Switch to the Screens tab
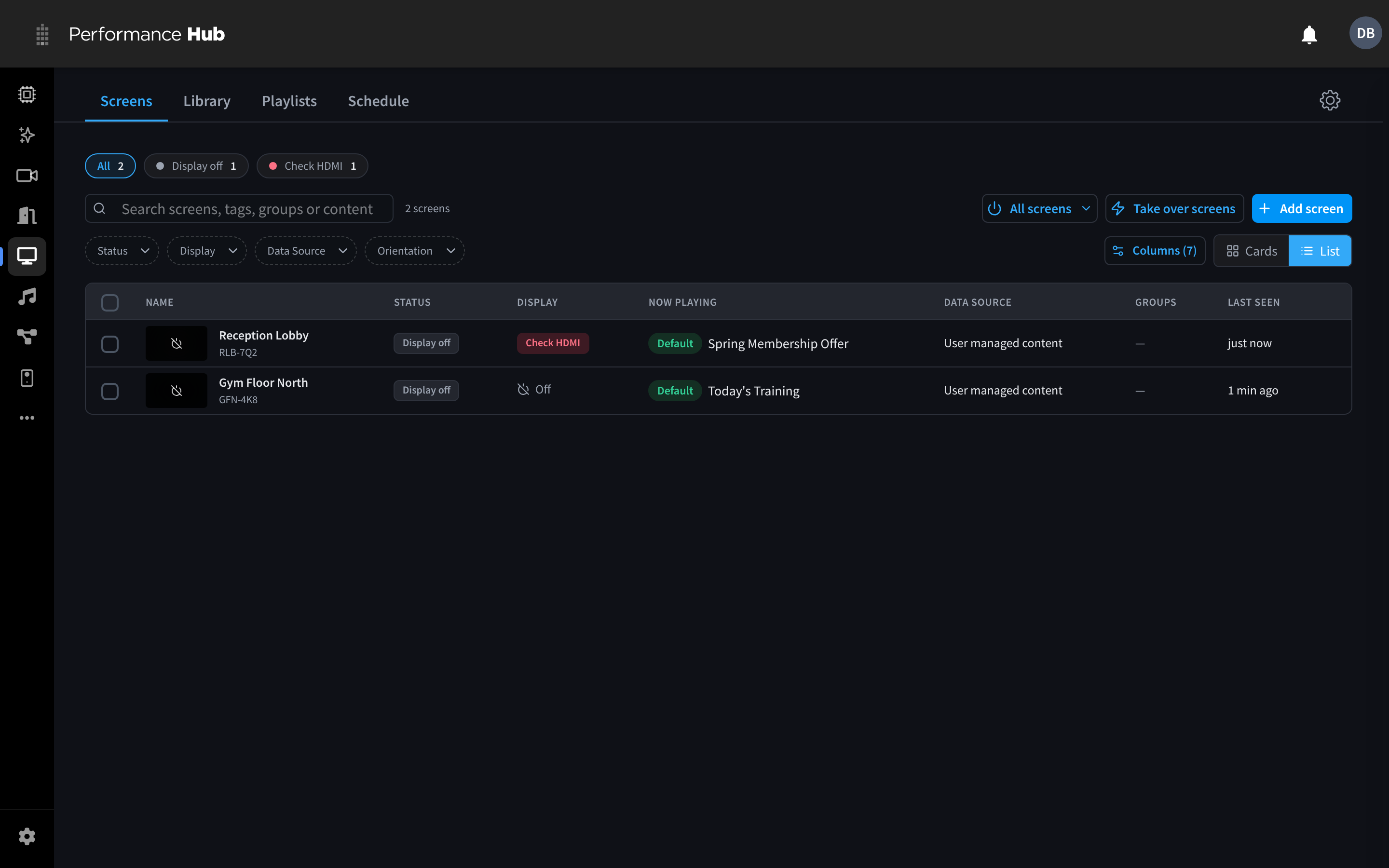The width and height of the screenshot is (1389, 868). (126, 101)
